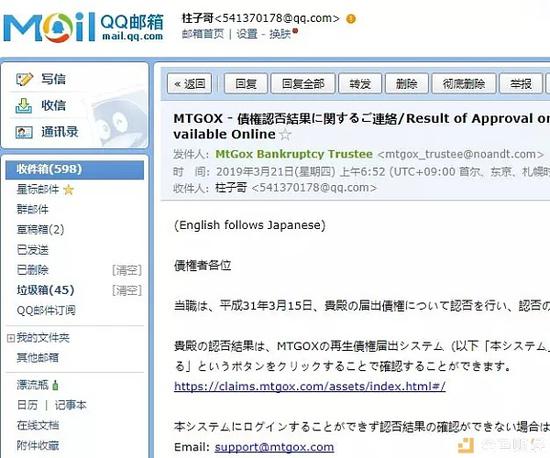Viewport: 550px width, 458px height.
Task: Empty deleted folder via its 清空 link
Action: (127, 270)
